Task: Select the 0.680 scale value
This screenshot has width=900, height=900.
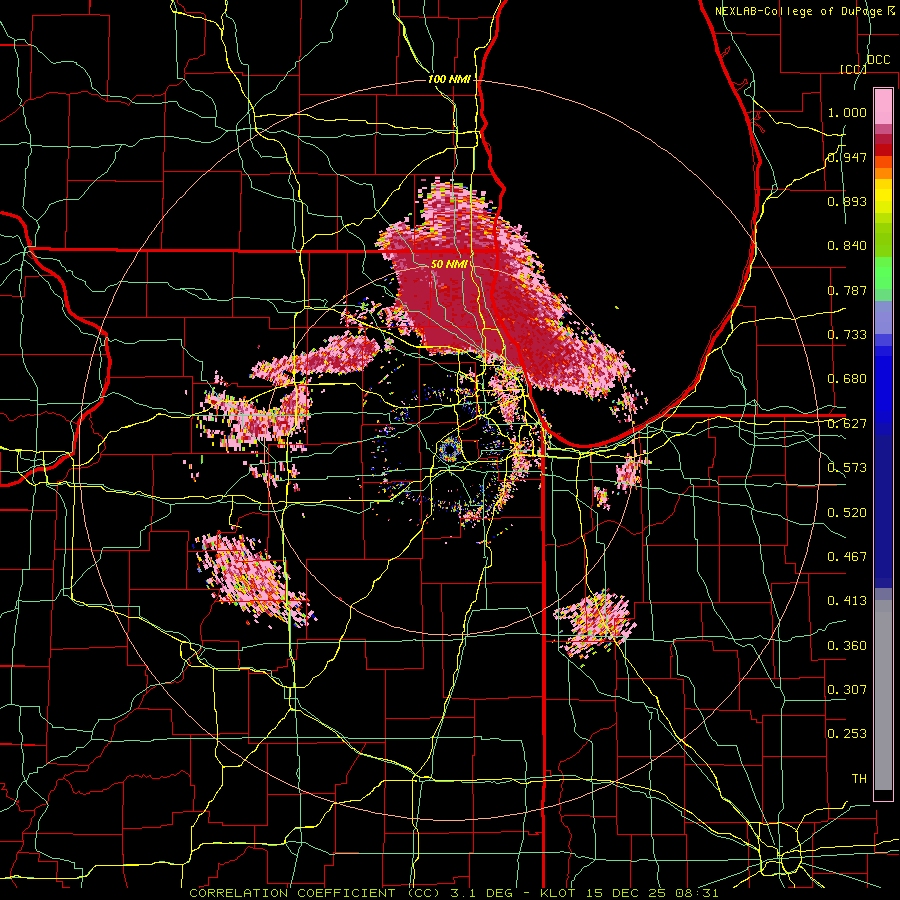Action: tap(847, 379)
